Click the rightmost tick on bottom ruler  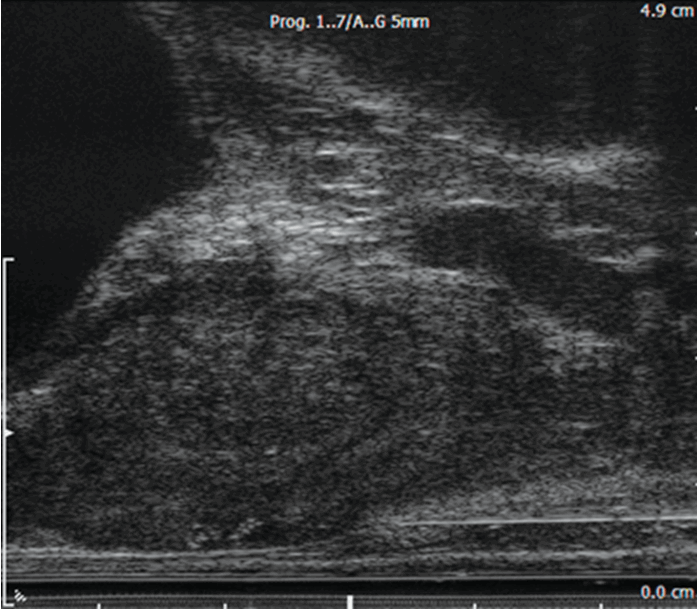click(x=598, y=605)
